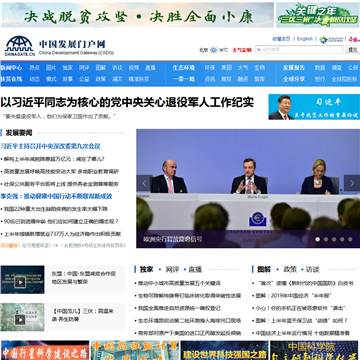Select the third carousel dot indicator
This screenshot has width=360, height=360.
coord(334,239)
